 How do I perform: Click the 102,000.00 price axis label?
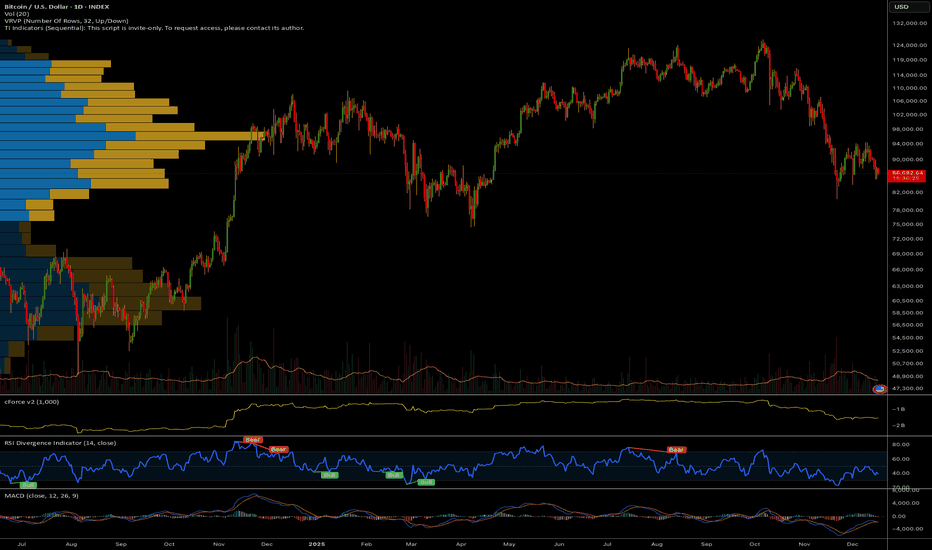[x=909, y=114]
